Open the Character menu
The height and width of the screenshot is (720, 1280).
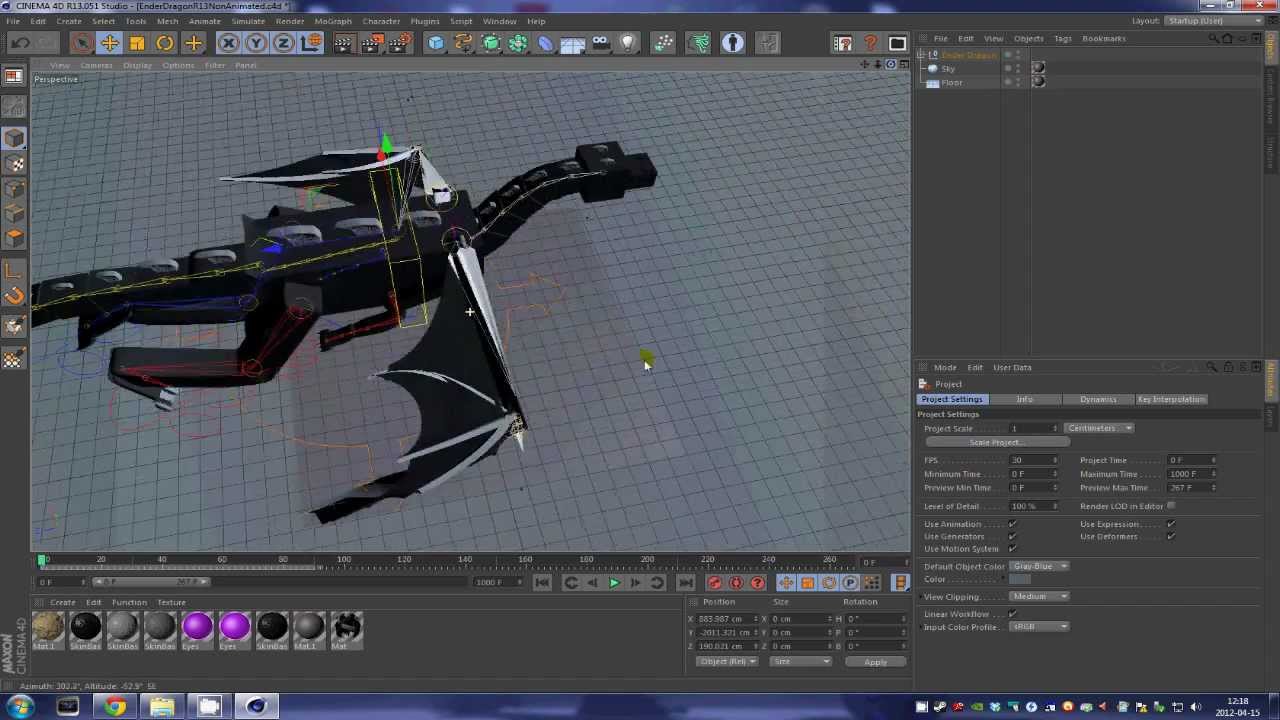tap(381, 21)
